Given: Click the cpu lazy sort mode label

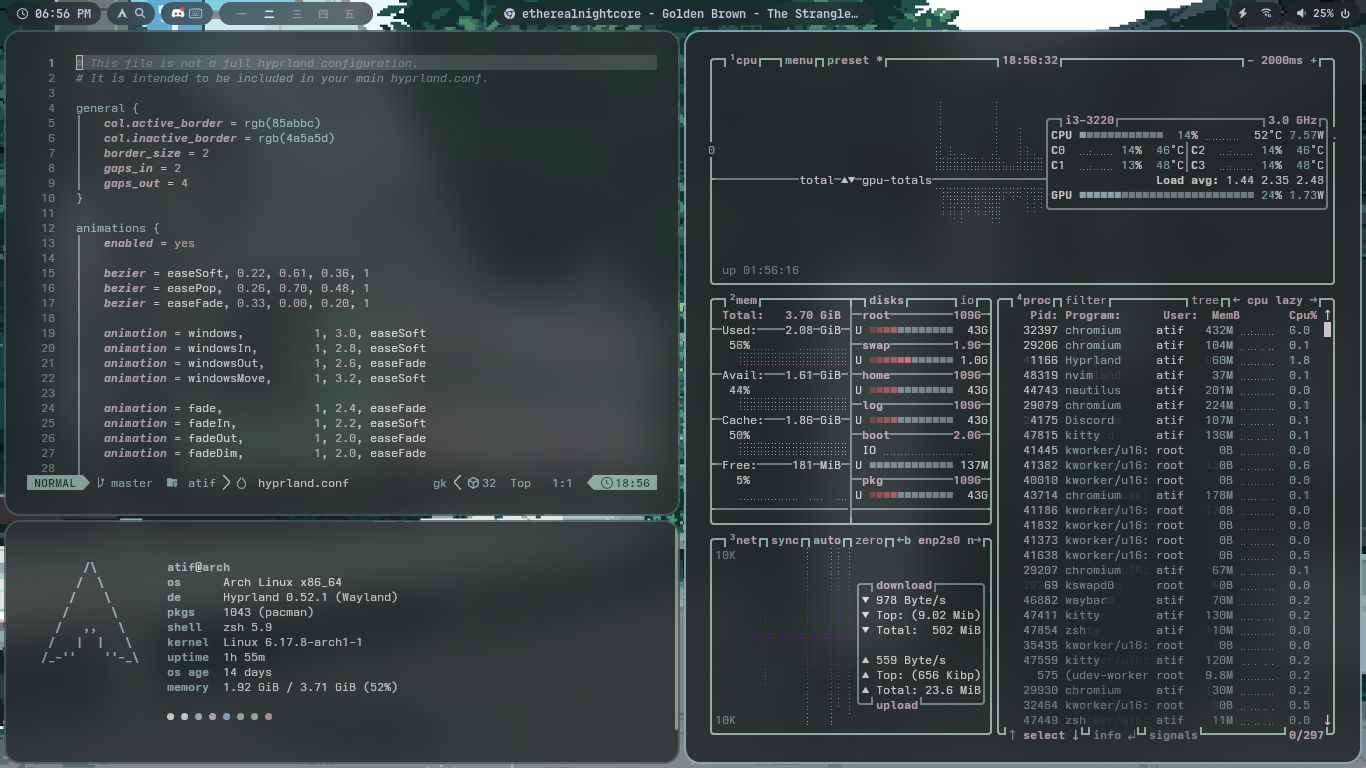Looking at the screenshot, I should (1275, 300).
